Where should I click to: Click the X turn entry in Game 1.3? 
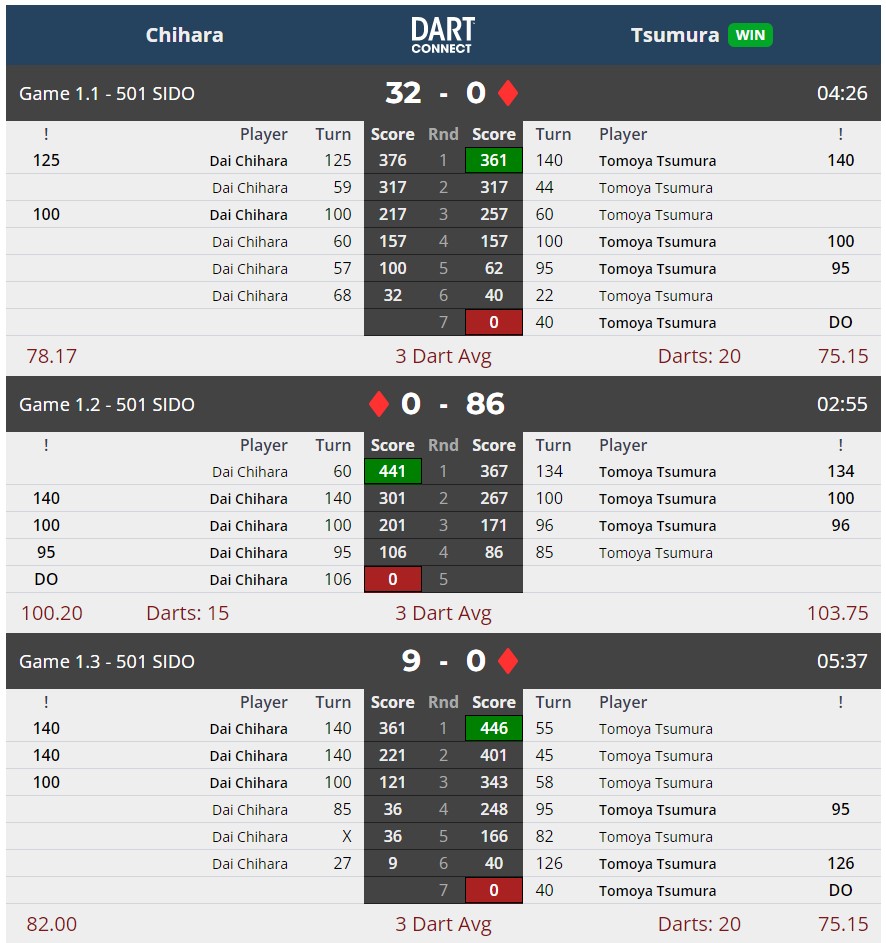[x=346, y=837]
